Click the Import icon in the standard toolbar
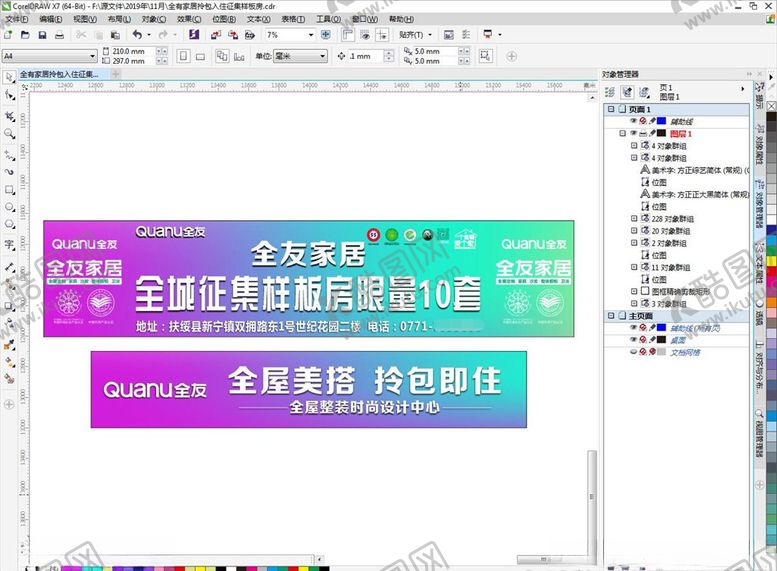777x571 pixels. tap(216, 35)
